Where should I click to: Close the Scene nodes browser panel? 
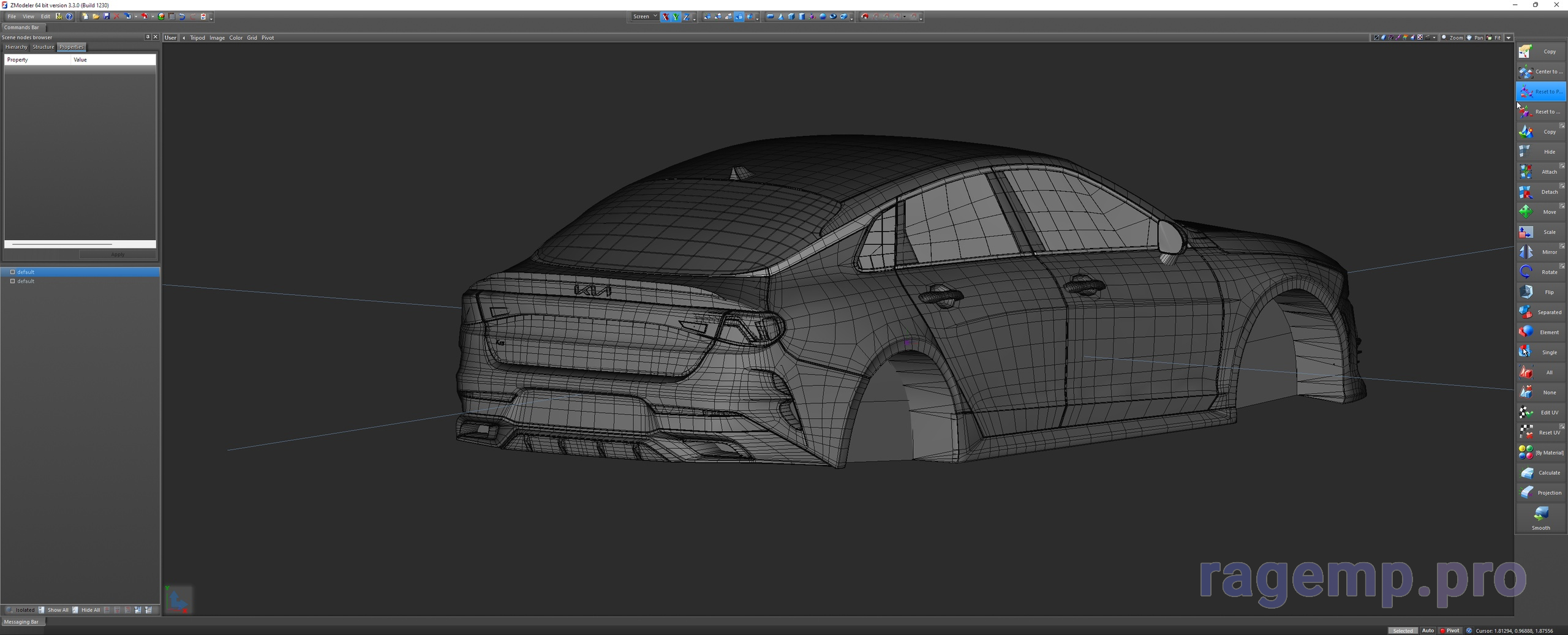156,37
